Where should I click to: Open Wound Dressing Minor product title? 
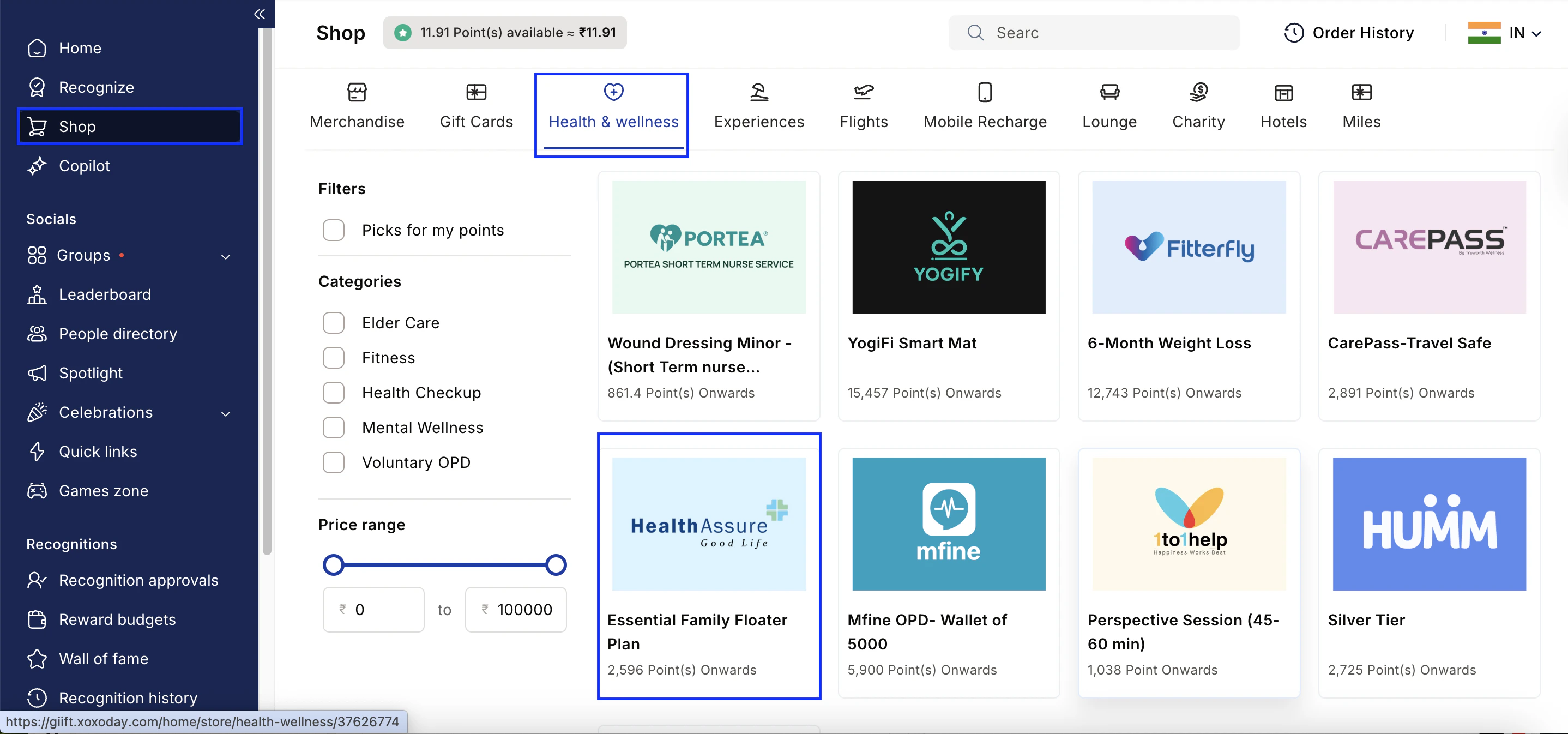click(x=699, y=355)
